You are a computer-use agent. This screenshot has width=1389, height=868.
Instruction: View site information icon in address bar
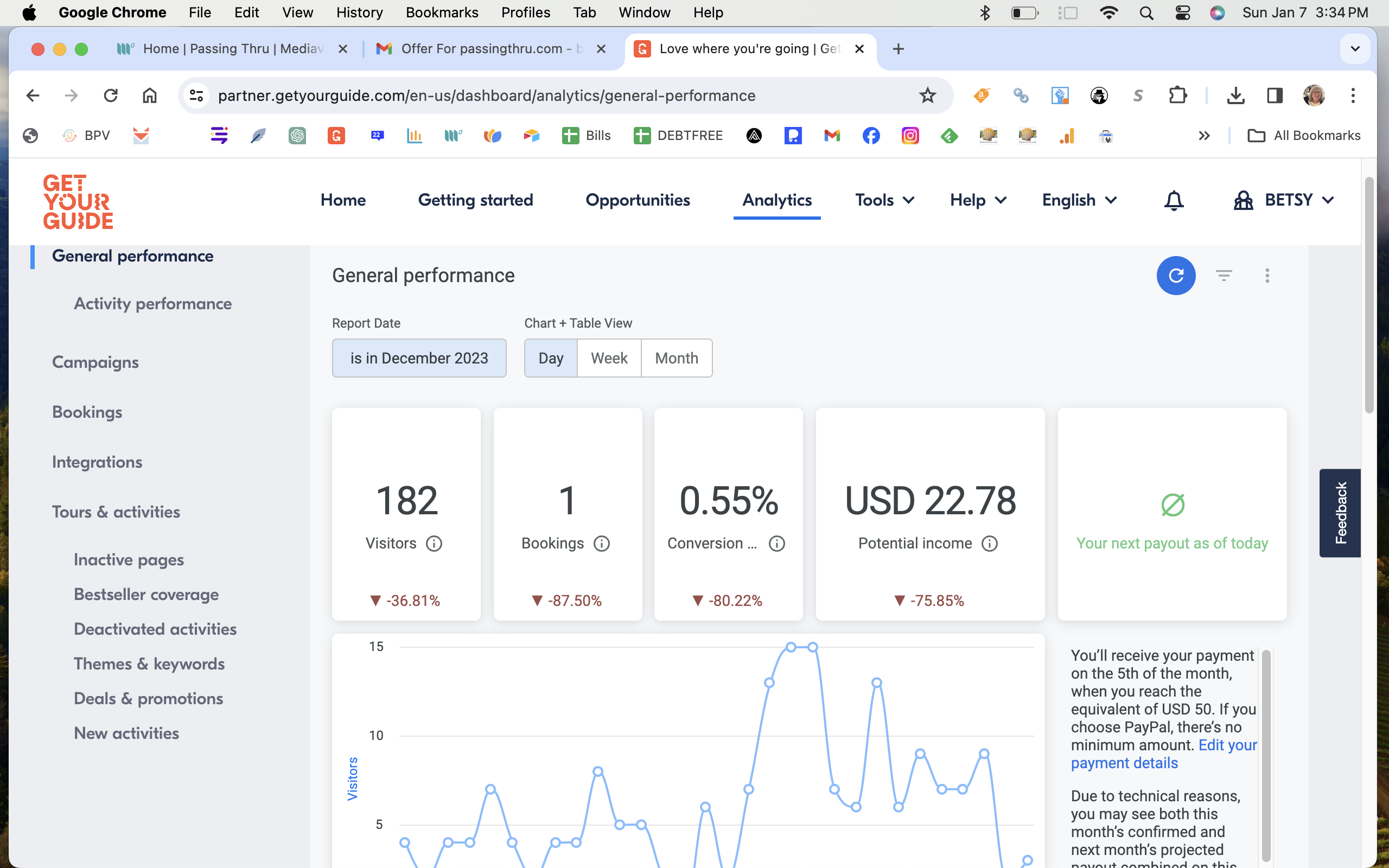196,95
